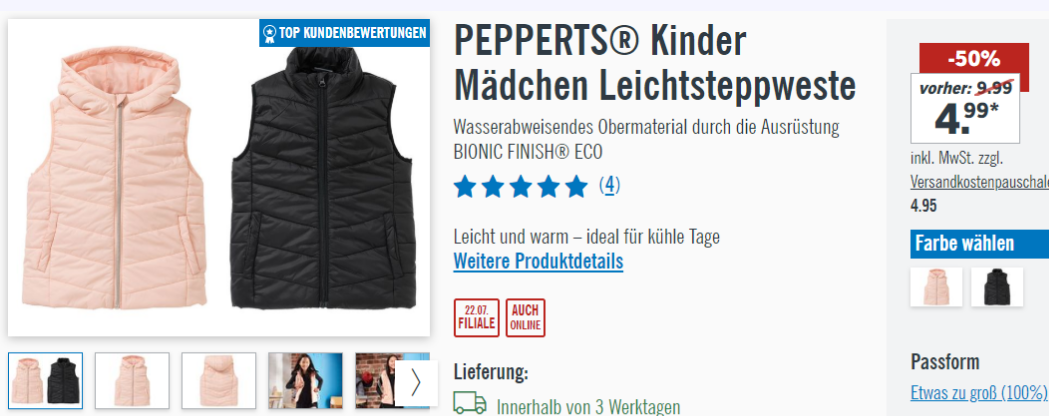Open the (4) reviews count link
This screenshot has height=416, width=1049.
[609, 185]
